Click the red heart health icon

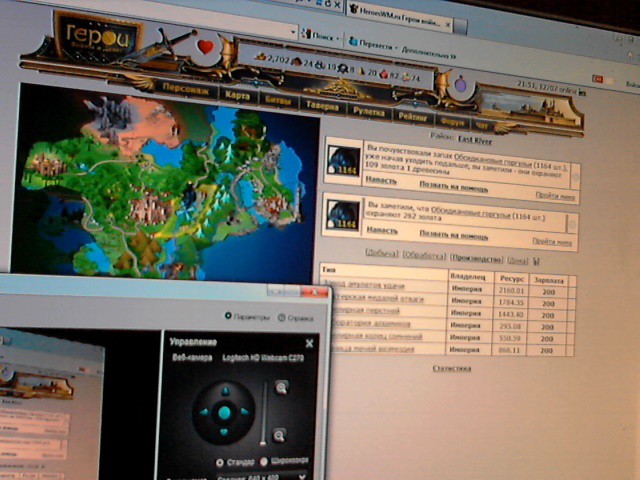click(x=205, y=47)
